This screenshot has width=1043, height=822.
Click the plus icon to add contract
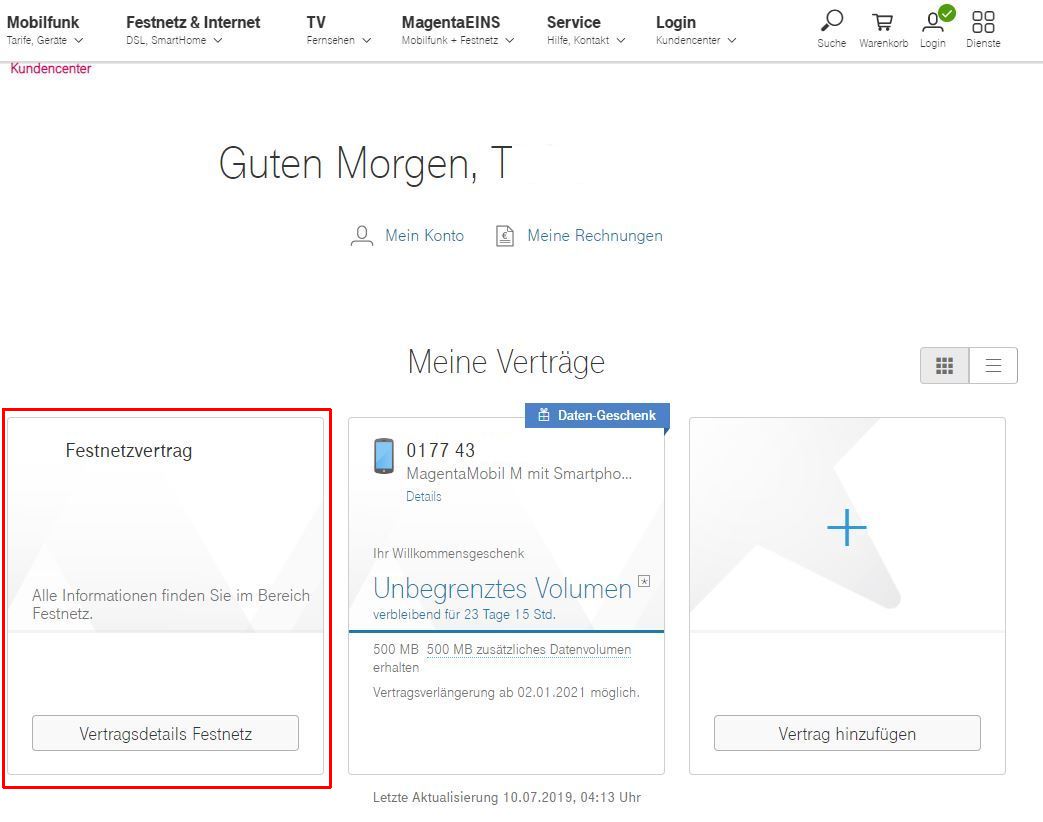click(x=847, y=527)
